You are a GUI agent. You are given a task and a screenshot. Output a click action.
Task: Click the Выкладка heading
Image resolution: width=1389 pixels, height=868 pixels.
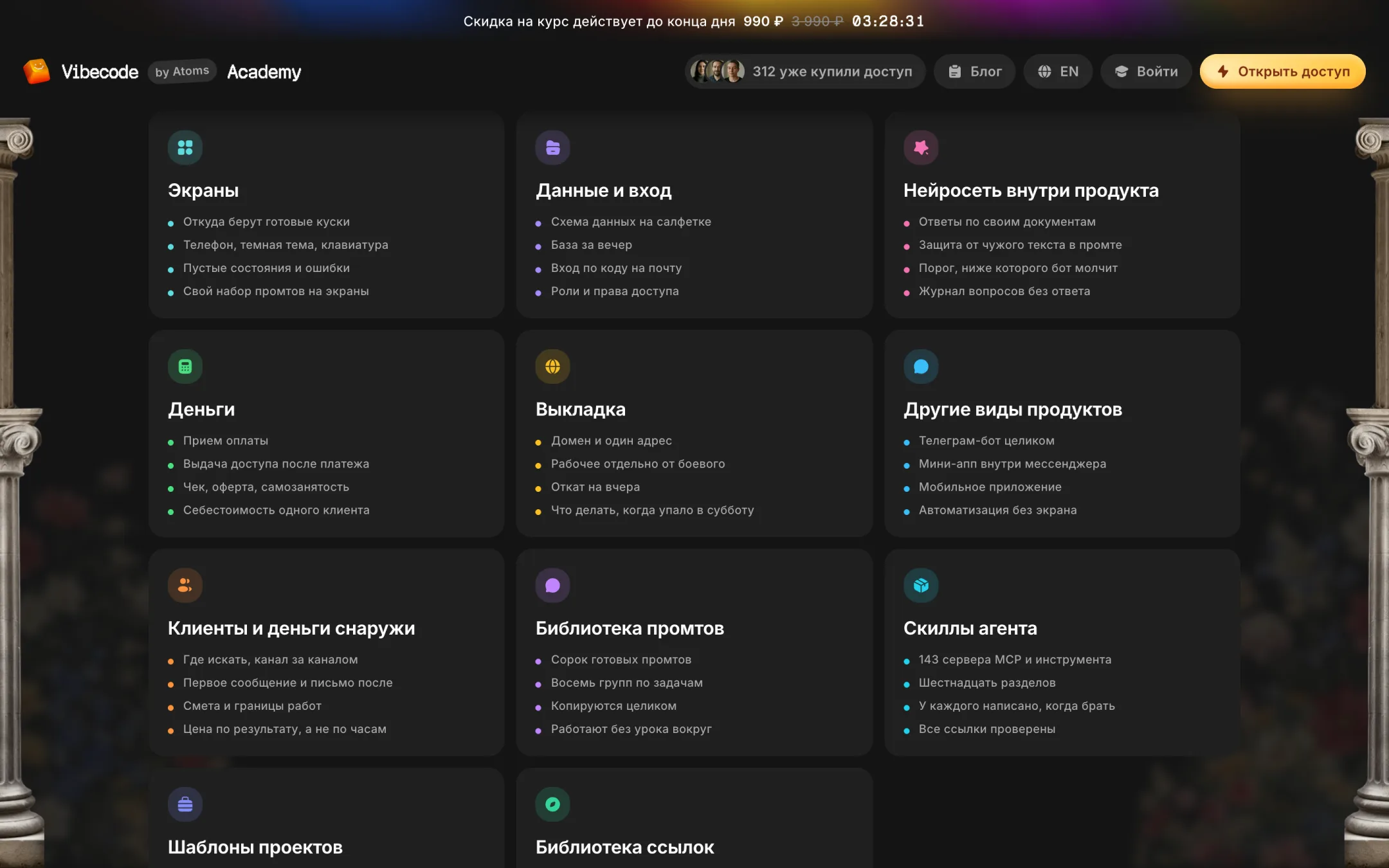pos(581,410)
